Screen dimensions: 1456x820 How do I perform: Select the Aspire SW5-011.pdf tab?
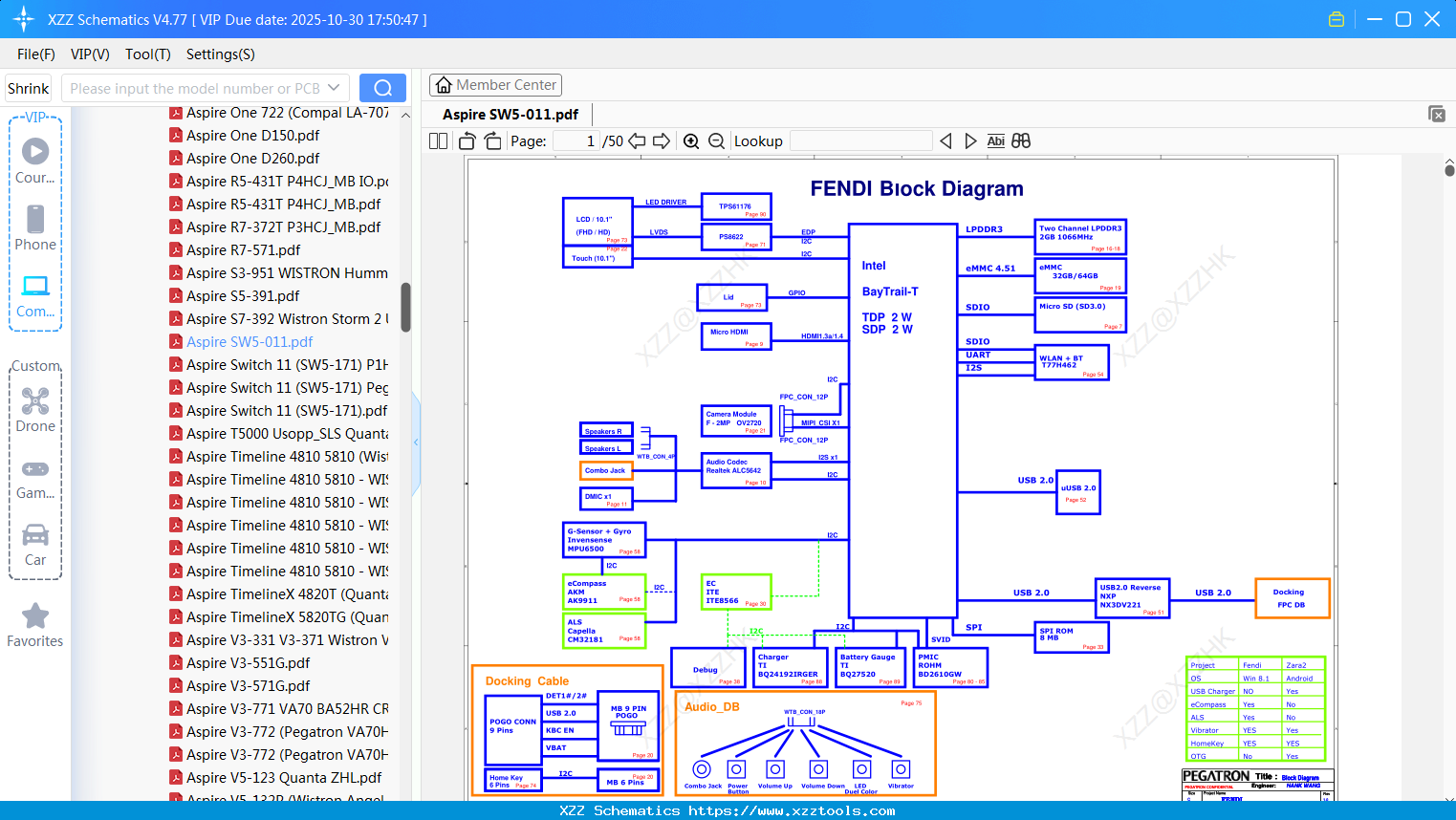click(x=511, y=115)
